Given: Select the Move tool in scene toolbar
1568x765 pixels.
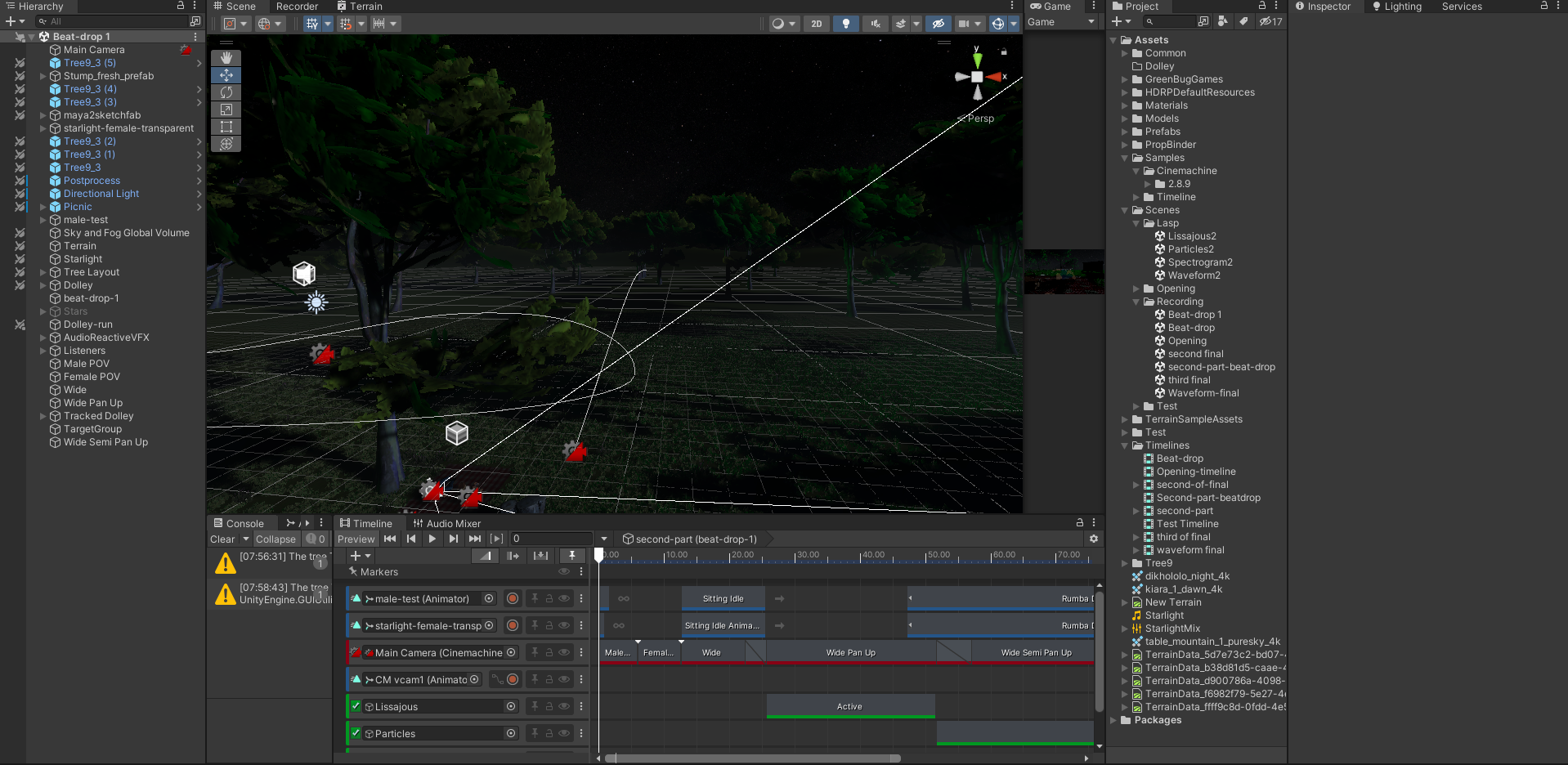Looking at the screenshot, I should [x=226, y=75].
